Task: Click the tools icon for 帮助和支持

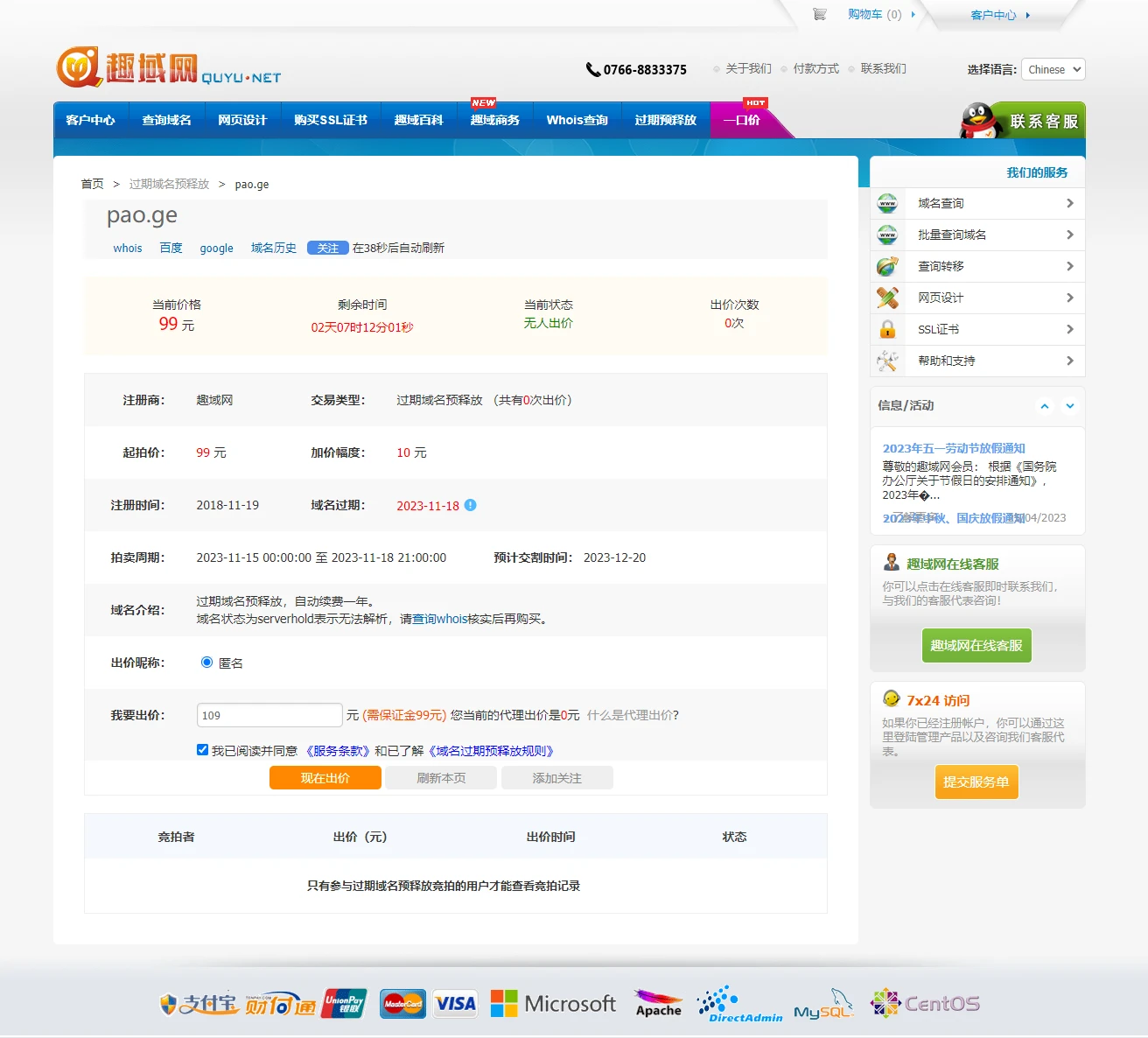Action: click(887, 361)
